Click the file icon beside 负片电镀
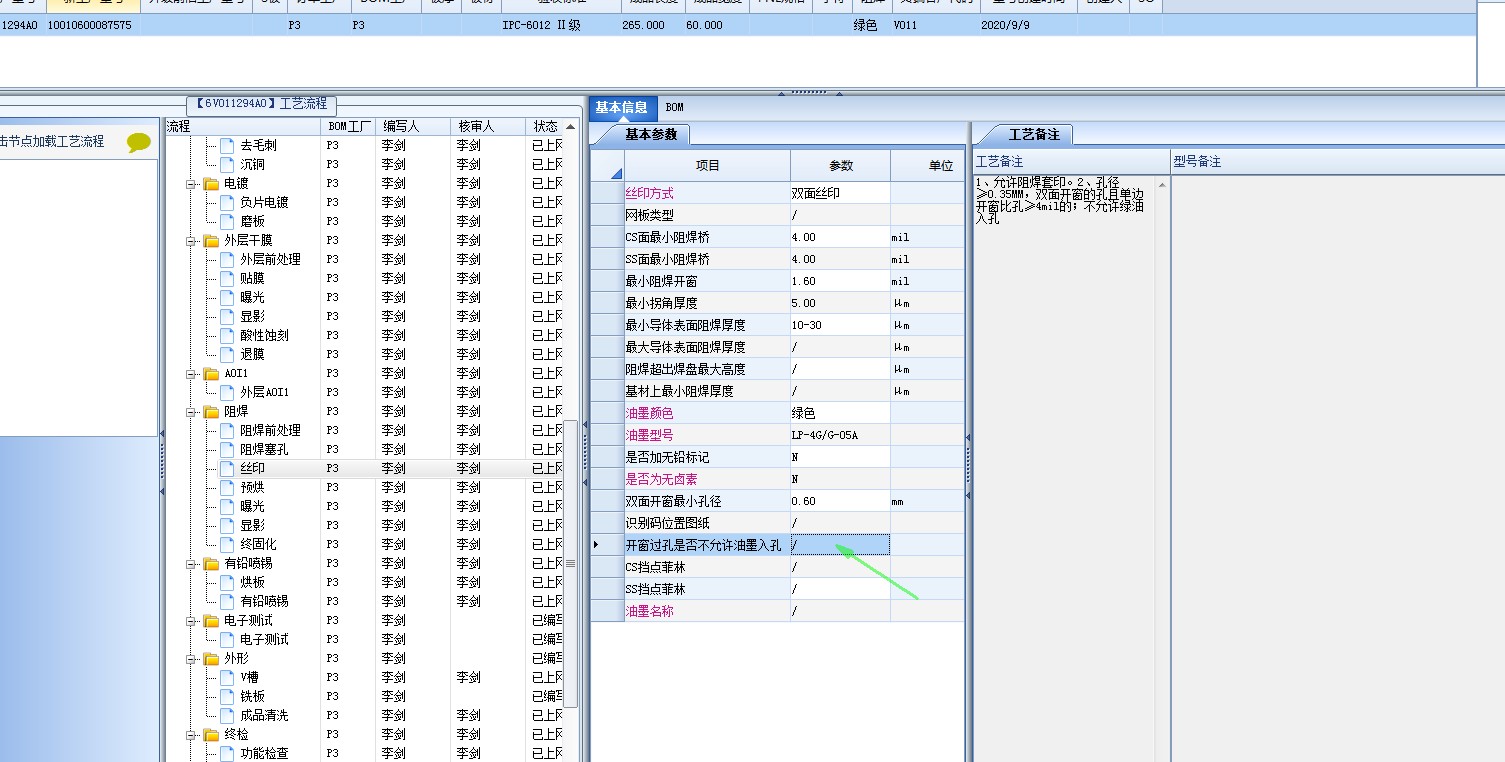1505x762 pixels. (227, 203)
